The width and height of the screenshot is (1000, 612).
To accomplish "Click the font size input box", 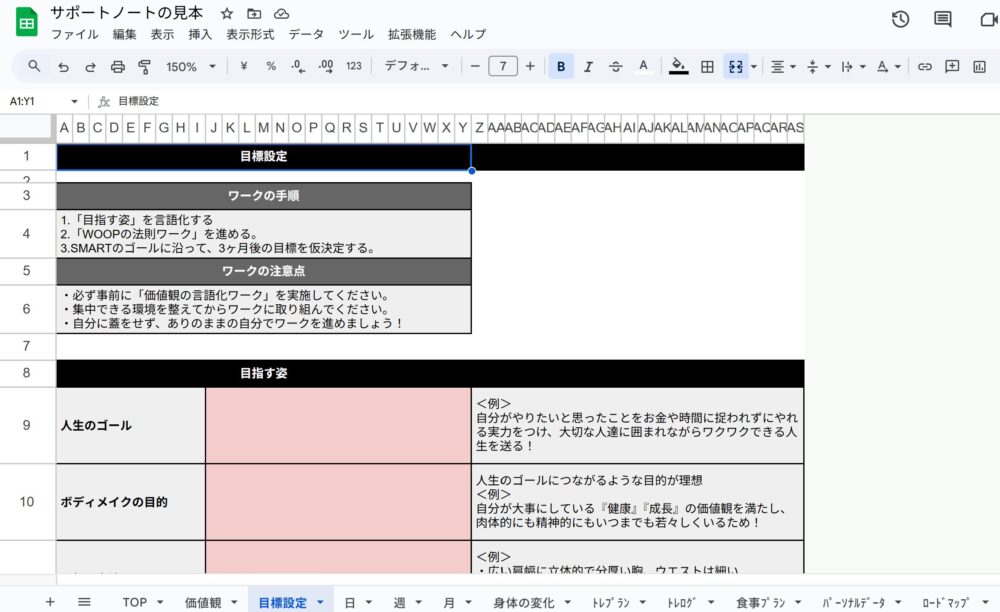I will 503,66.
